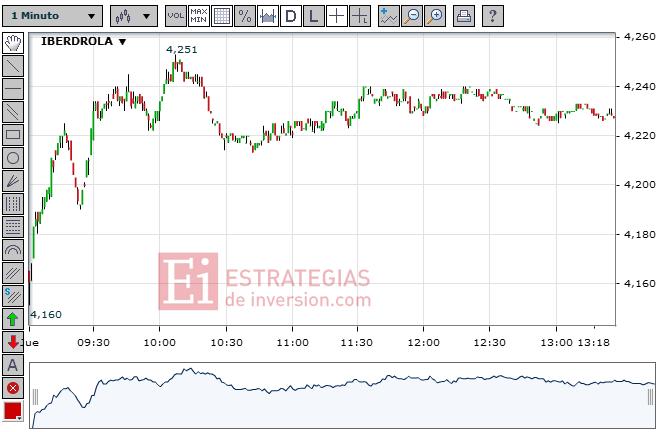The width and height of the screenshot is (661, 432).
Task: Select the trend line drawing tool
Action: point(13,66)
